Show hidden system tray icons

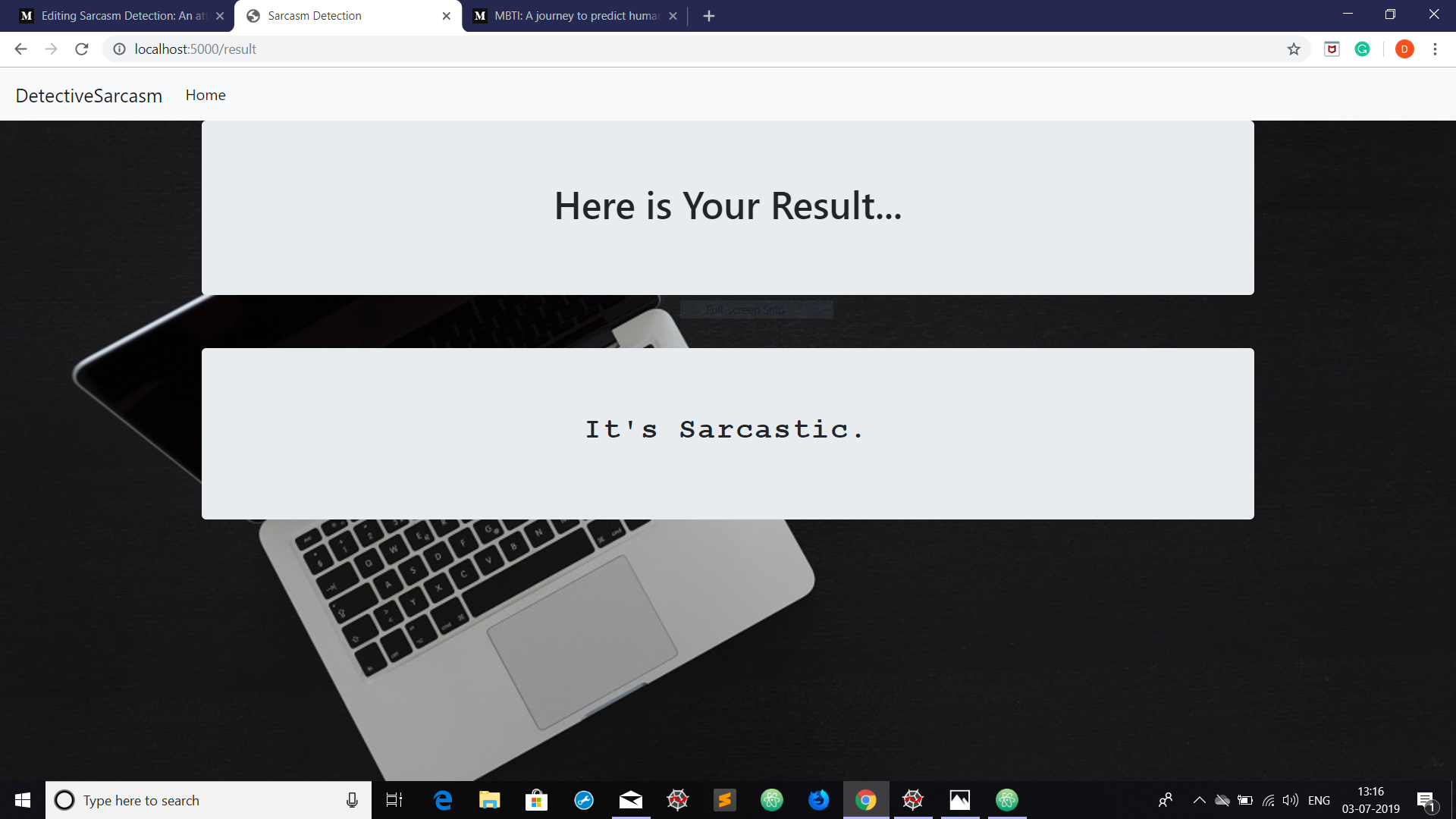tap(1199, 800)
